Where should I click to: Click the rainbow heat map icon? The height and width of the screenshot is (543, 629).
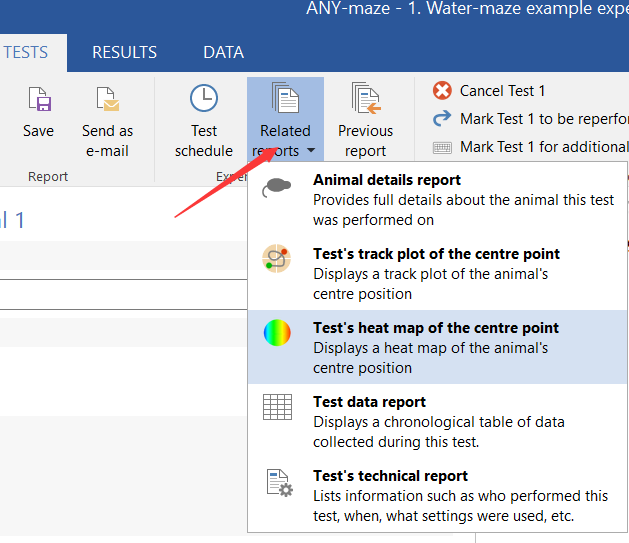(x=277, y=333)
